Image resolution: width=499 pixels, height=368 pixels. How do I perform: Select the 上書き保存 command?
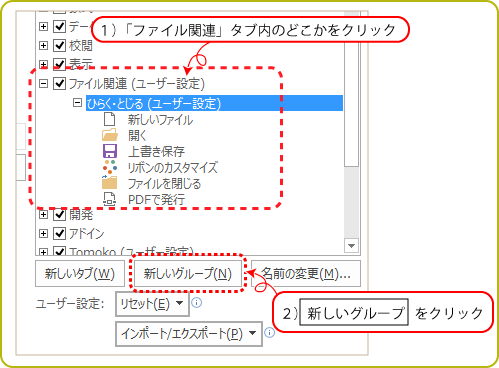pos(156,151)
